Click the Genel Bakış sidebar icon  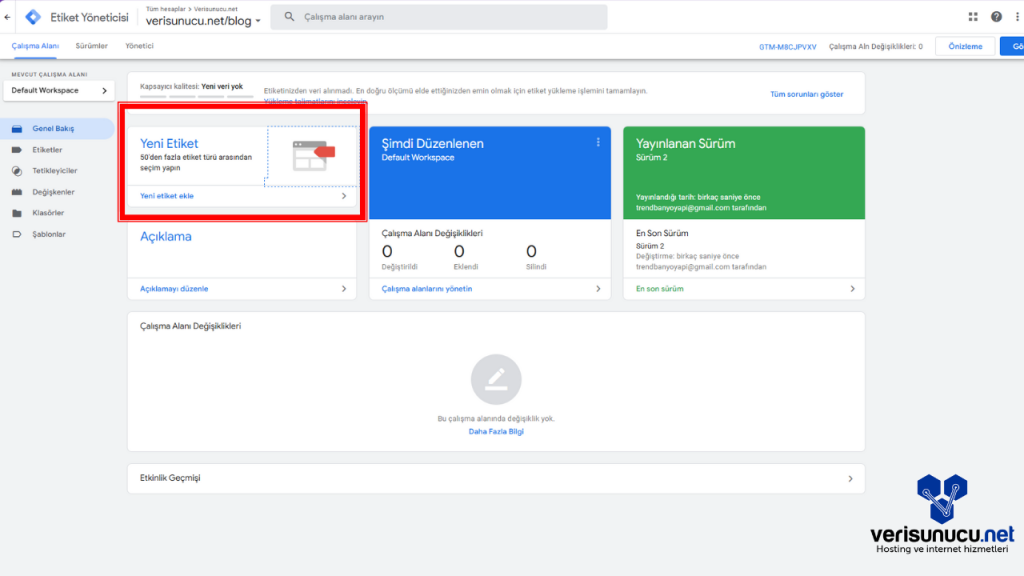click(17, 129)
